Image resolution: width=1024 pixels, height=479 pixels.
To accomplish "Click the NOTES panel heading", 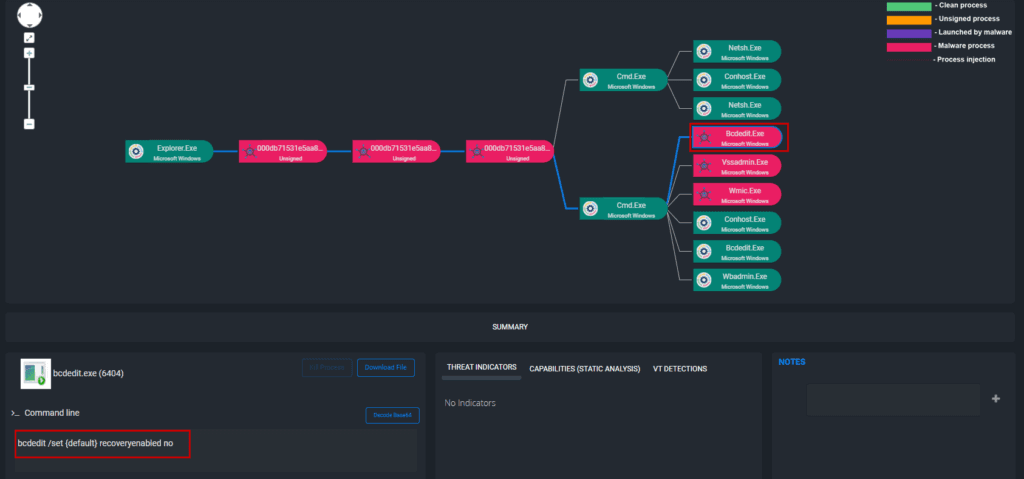I will pos(792,362).
